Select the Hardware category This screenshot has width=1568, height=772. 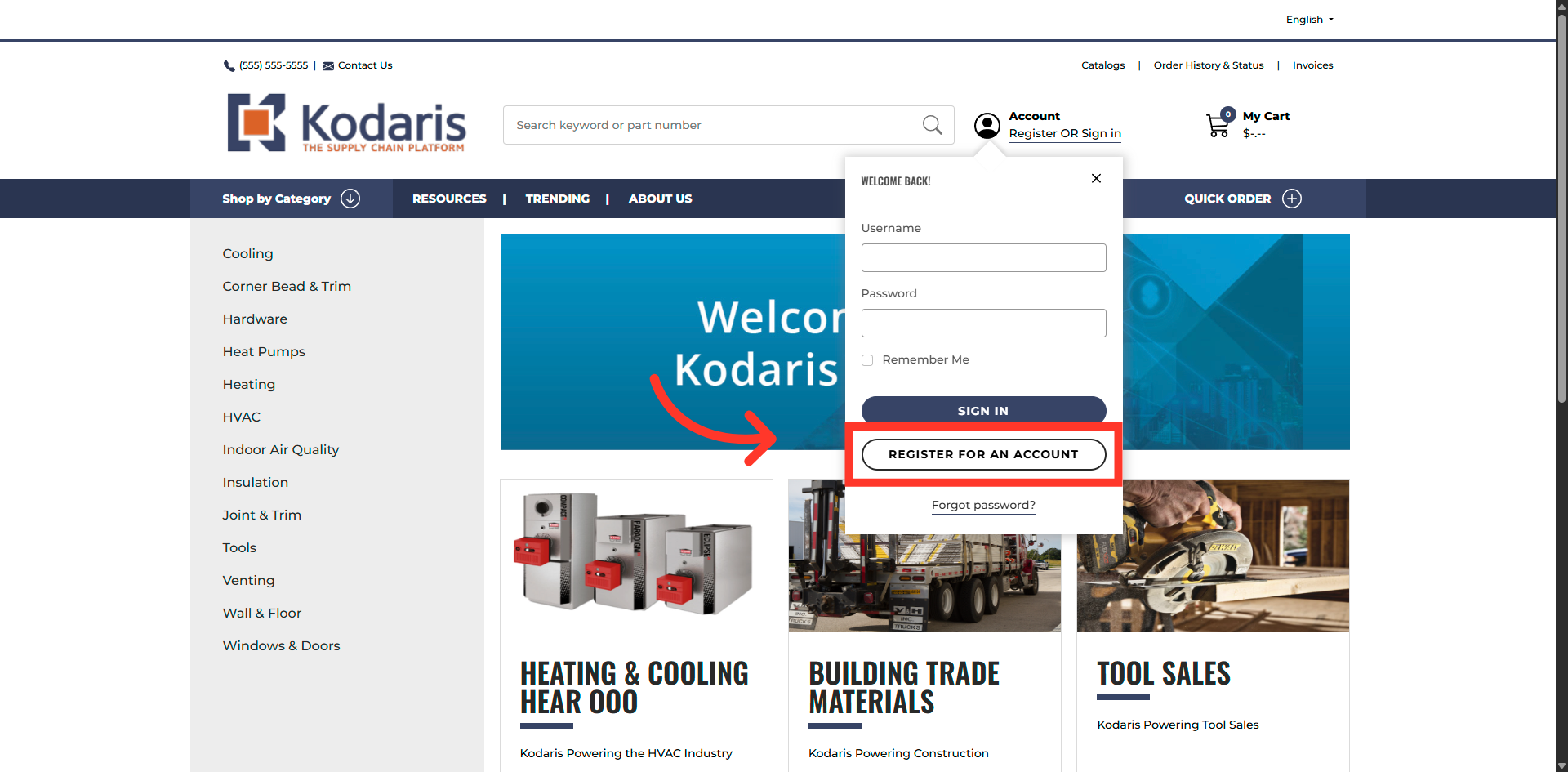[x=255, y=319]
